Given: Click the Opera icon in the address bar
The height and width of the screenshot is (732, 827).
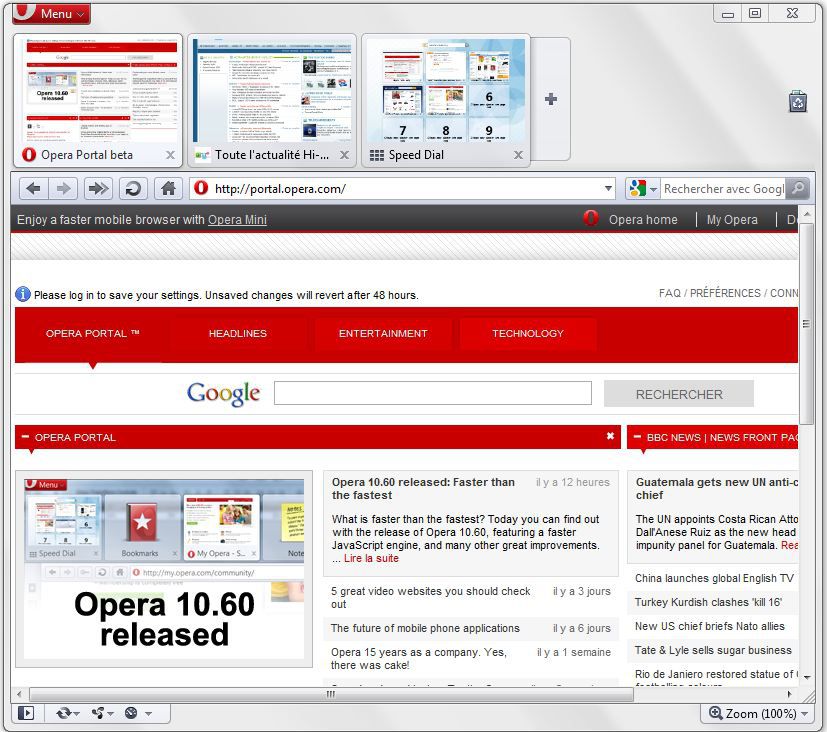Looking at the screenshot, I should click(x=201, y=188).
